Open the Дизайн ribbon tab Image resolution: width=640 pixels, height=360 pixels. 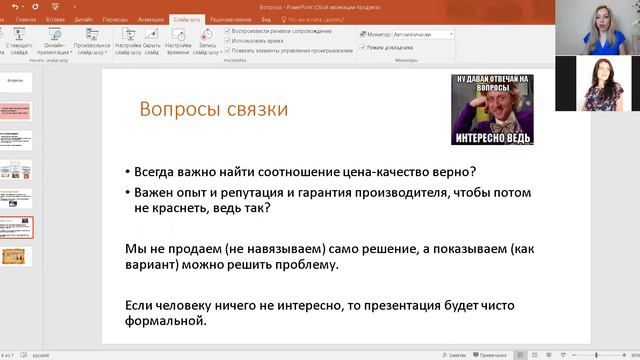click(x=83, y=19)
